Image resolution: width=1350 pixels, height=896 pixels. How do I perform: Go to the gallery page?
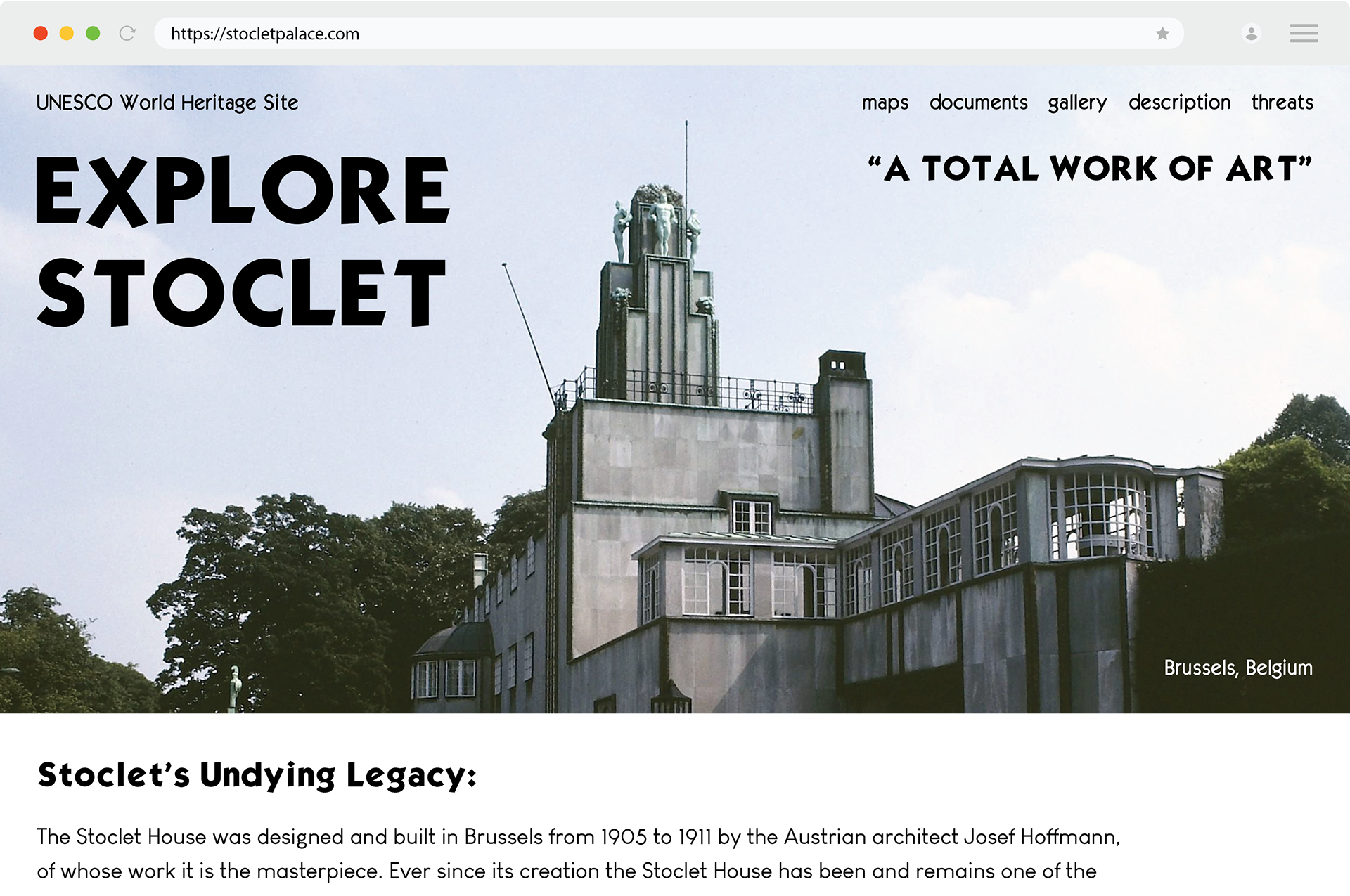point(1076,103)
